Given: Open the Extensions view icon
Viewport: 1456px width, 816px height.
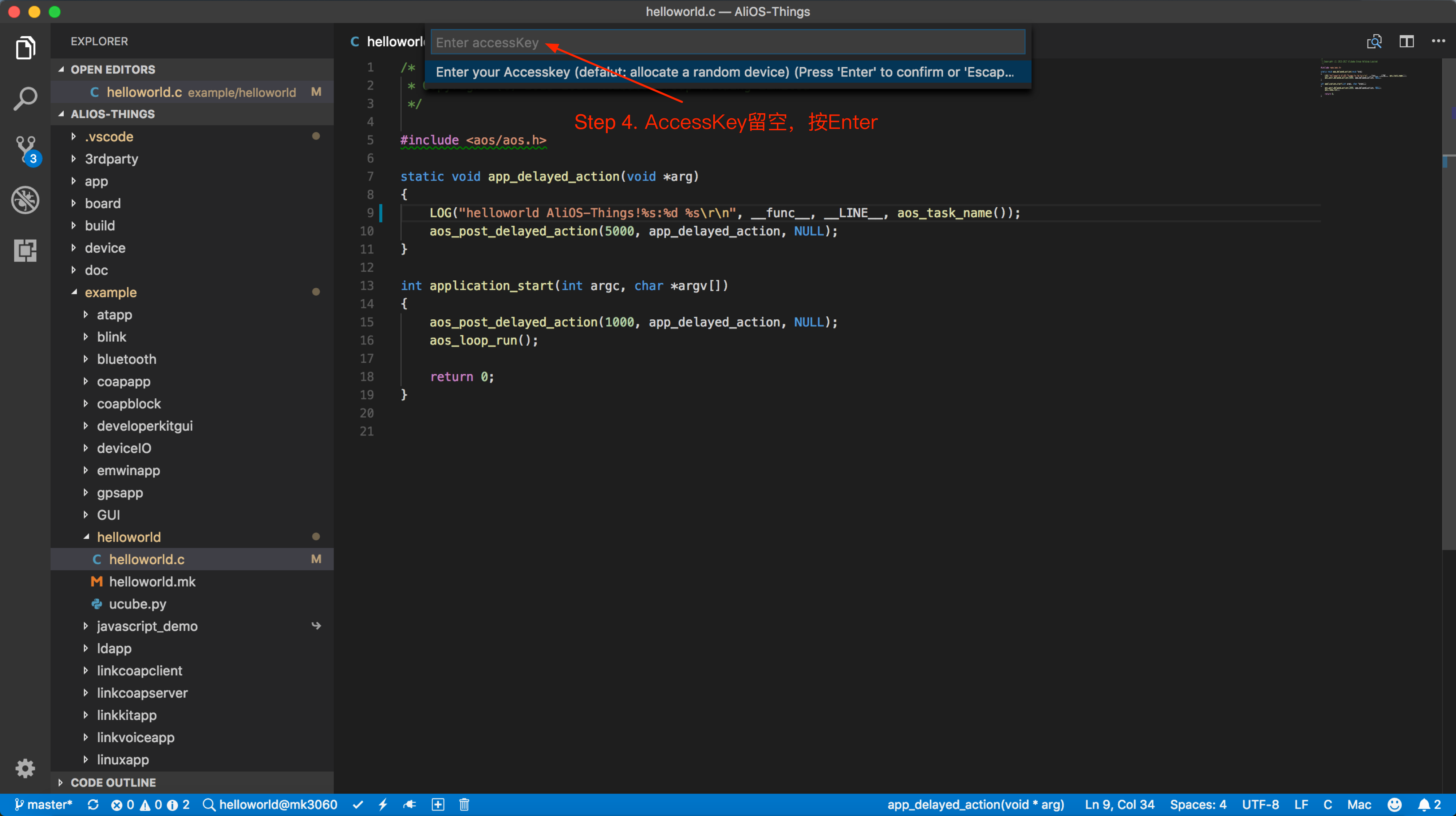Looking at the screenshot, I should (25, 250).
